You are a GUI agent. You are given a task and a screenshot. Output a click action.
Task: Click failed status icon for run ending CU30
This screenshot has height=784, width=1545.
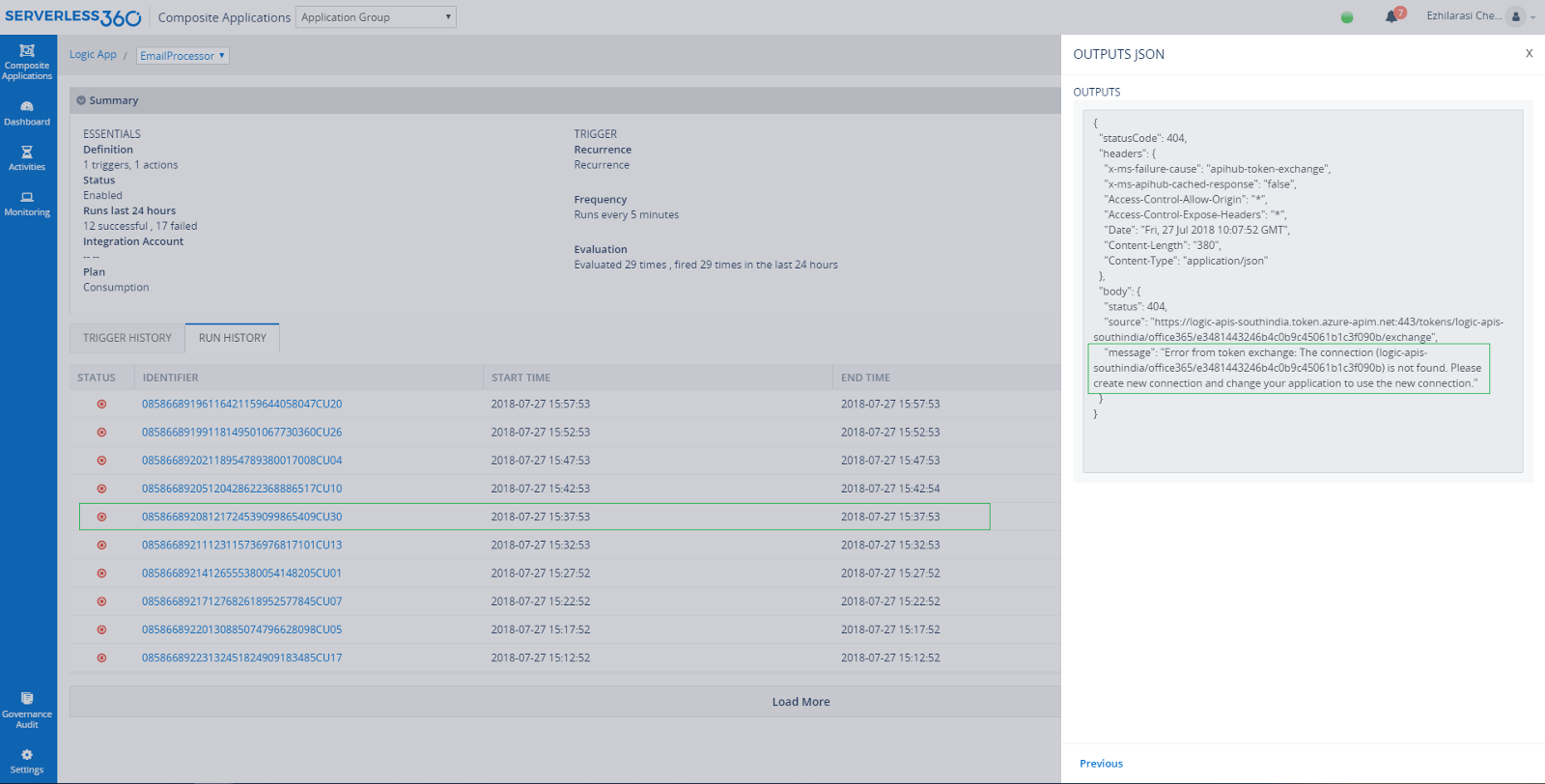click(101, 518)
